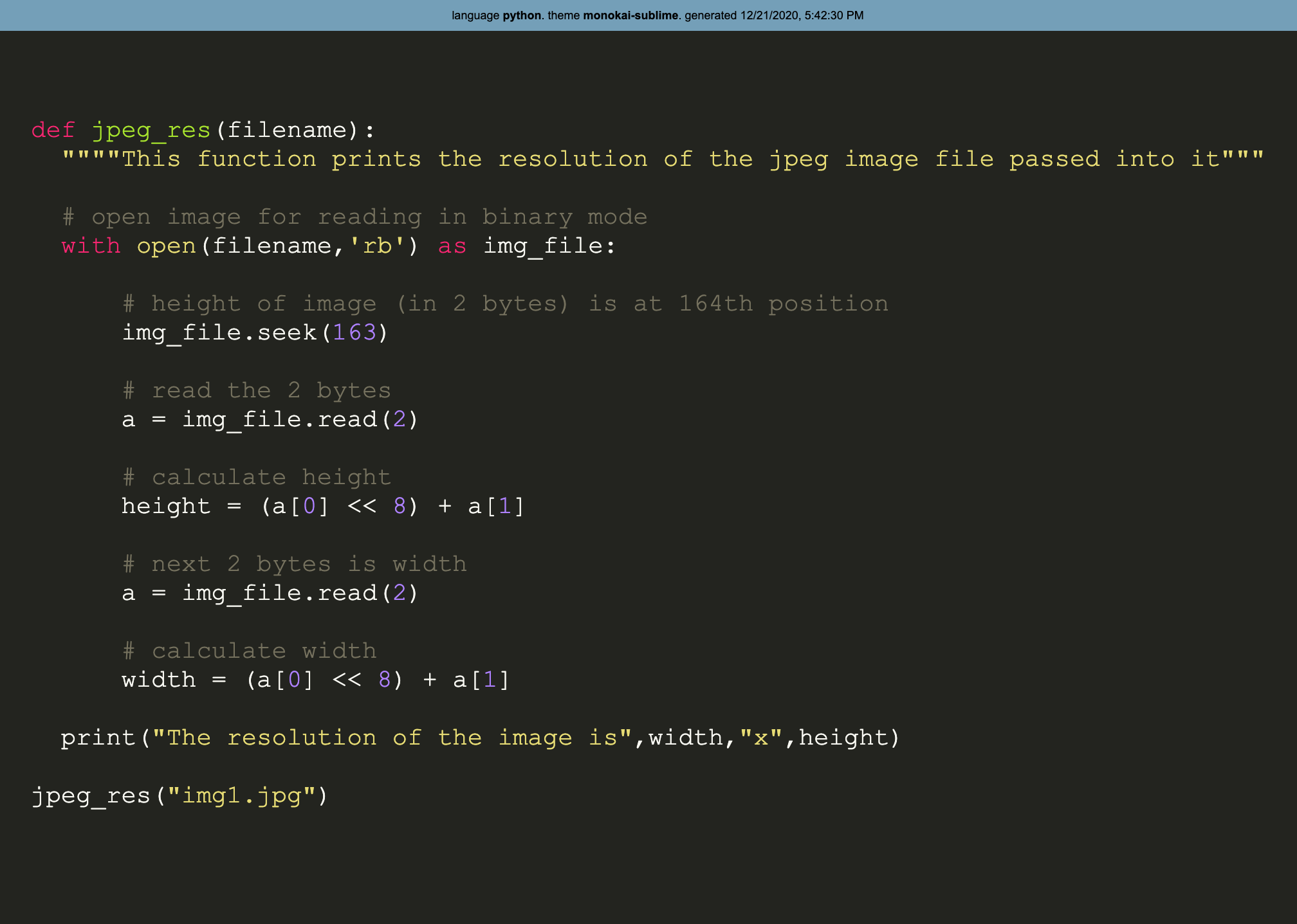
Task: Click the jpeg_res function name in definition
Action: 151,131
